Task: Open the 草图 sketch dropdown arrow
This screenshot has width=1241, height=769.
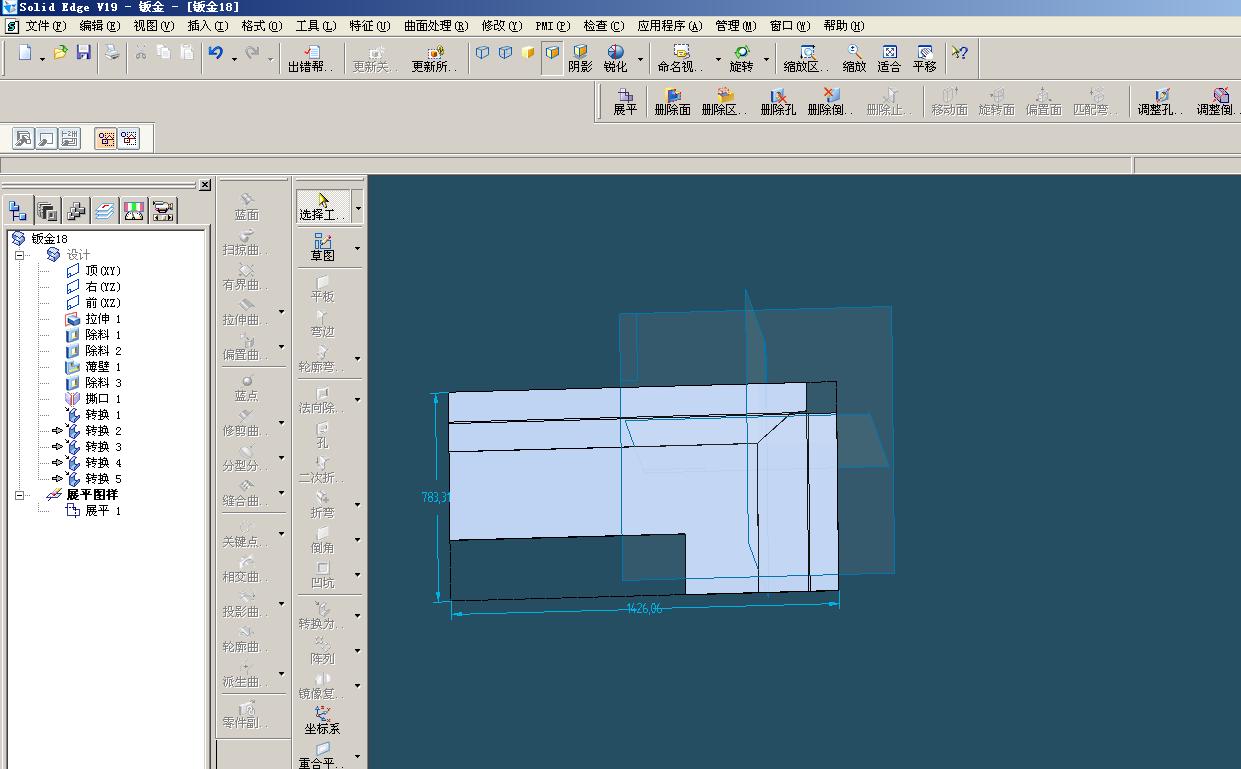Action: click(x=358, y=248)
